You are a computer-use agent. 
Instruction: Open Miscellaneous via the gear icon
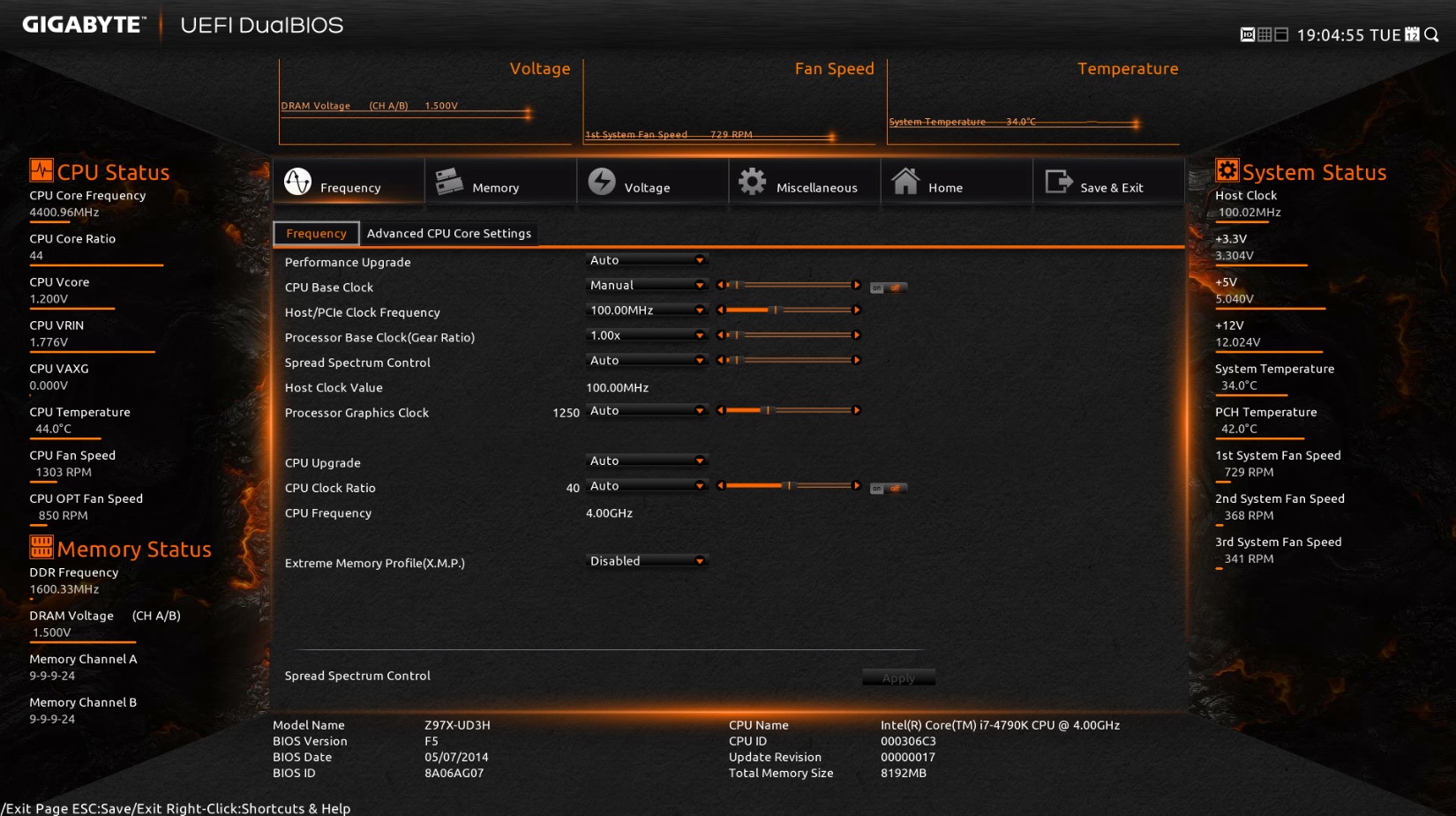[752, 182]
